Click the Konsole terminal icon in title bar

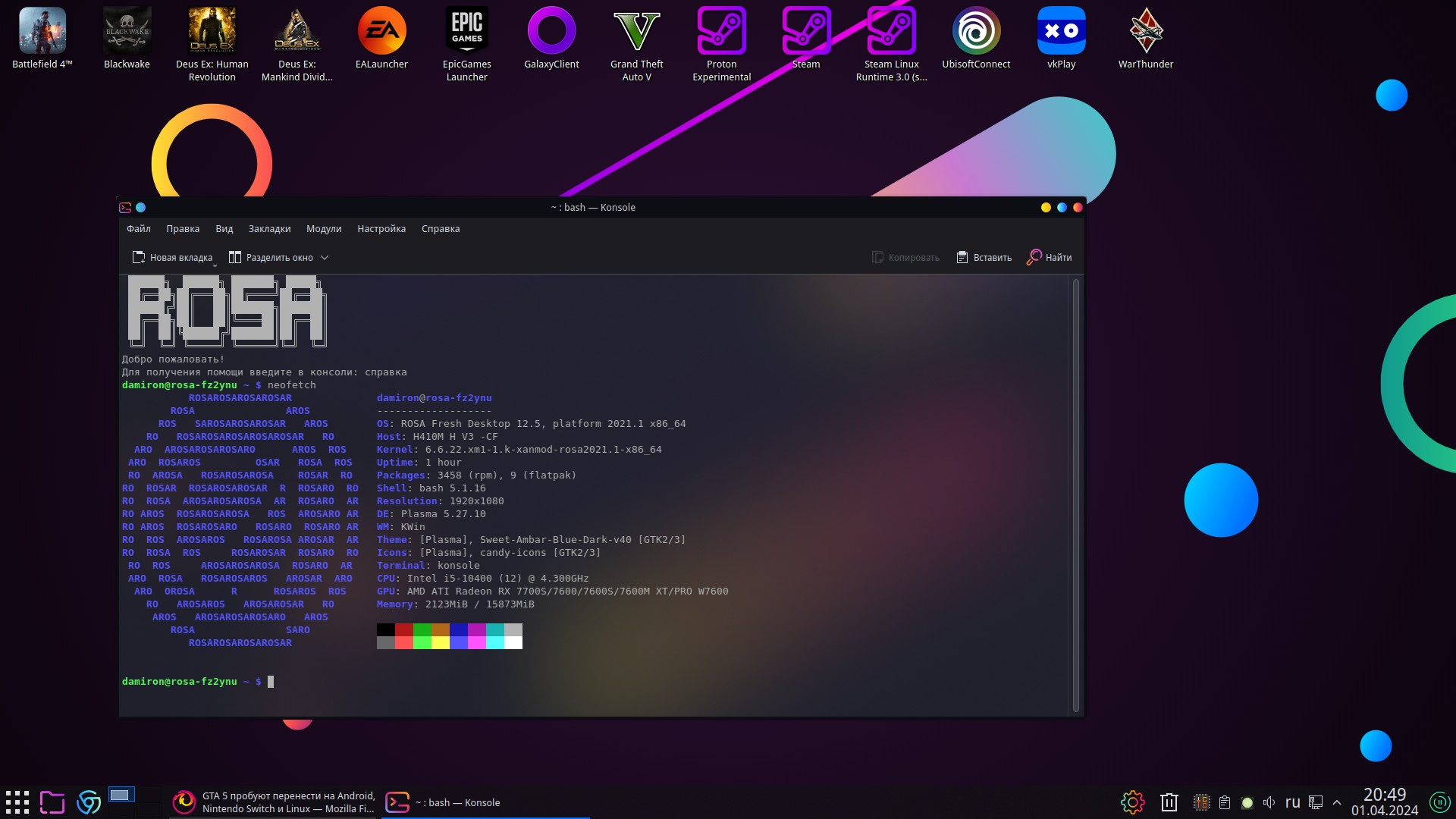pyautogui.click(x=125, y=207)
